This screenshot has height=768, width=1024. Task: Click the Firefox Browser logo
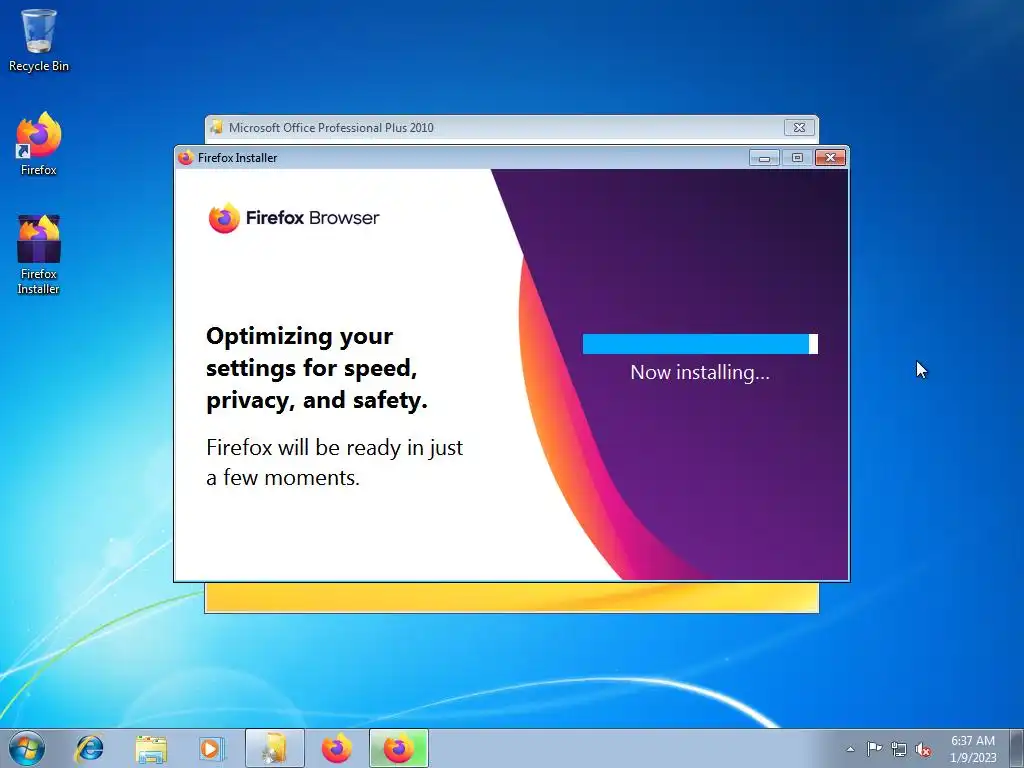293,218
